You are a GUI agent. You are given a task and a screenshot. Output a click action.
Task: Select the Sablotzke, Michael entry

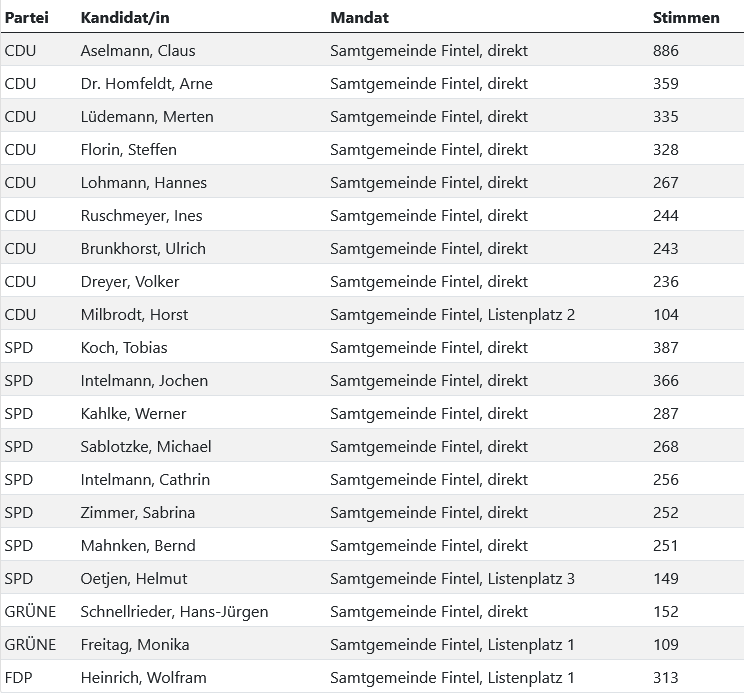pos(146,446)
